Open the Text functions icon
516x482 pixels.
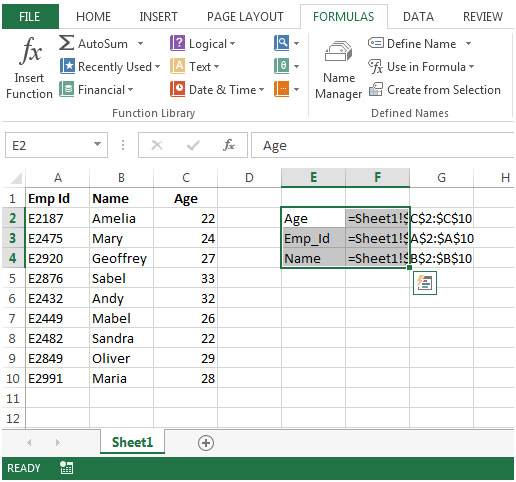click(x=177, y=66)
